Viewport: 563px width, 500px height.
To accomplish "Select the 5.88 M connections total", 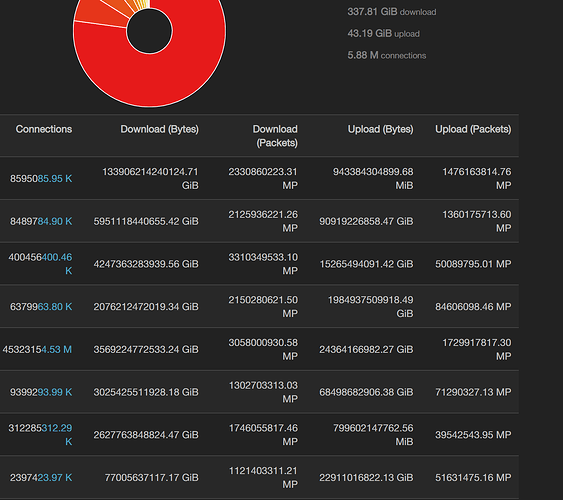I will [387, 55].
